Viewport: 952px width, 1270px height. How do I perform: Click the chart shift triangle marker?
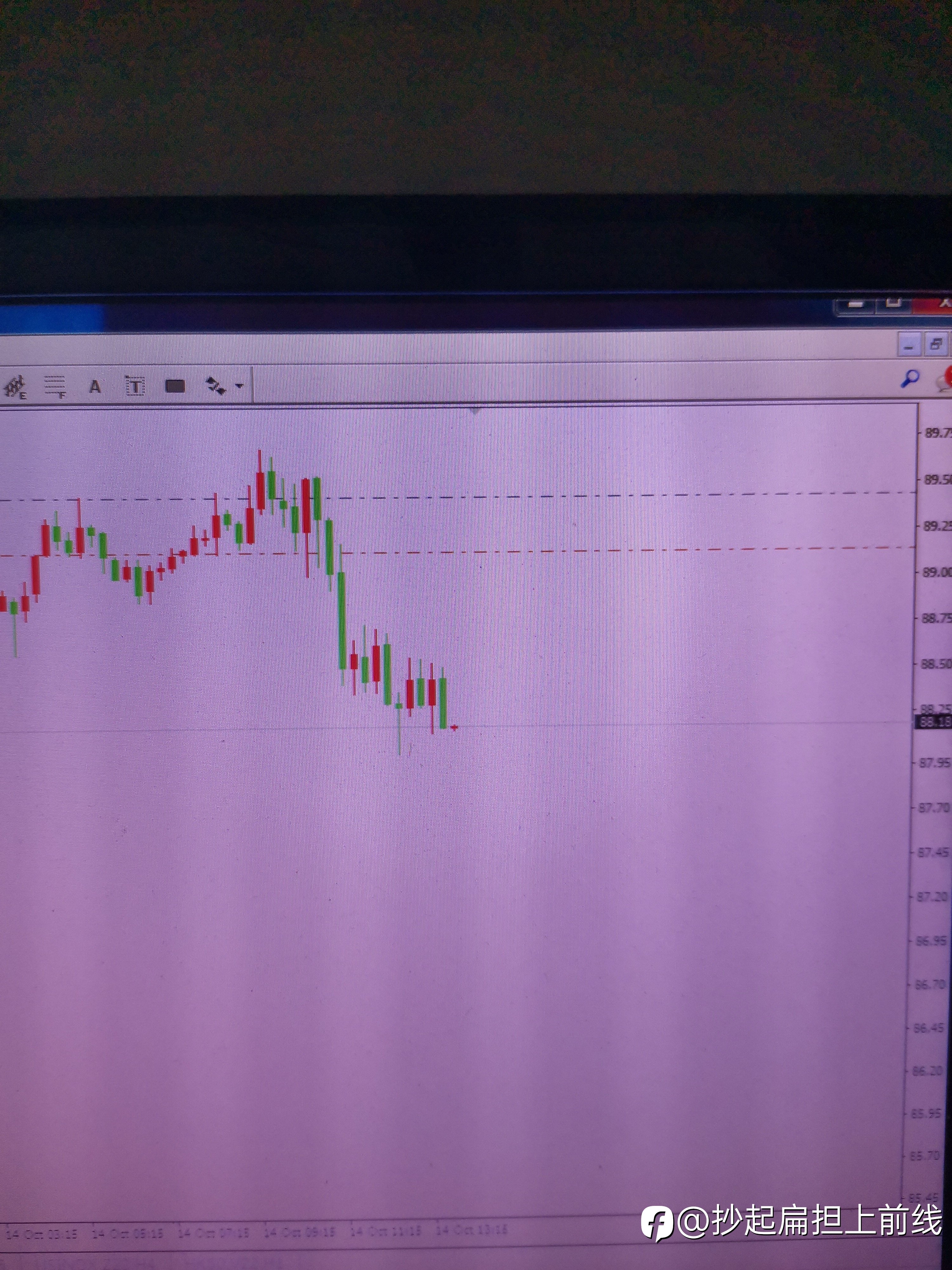pos(476,411)
